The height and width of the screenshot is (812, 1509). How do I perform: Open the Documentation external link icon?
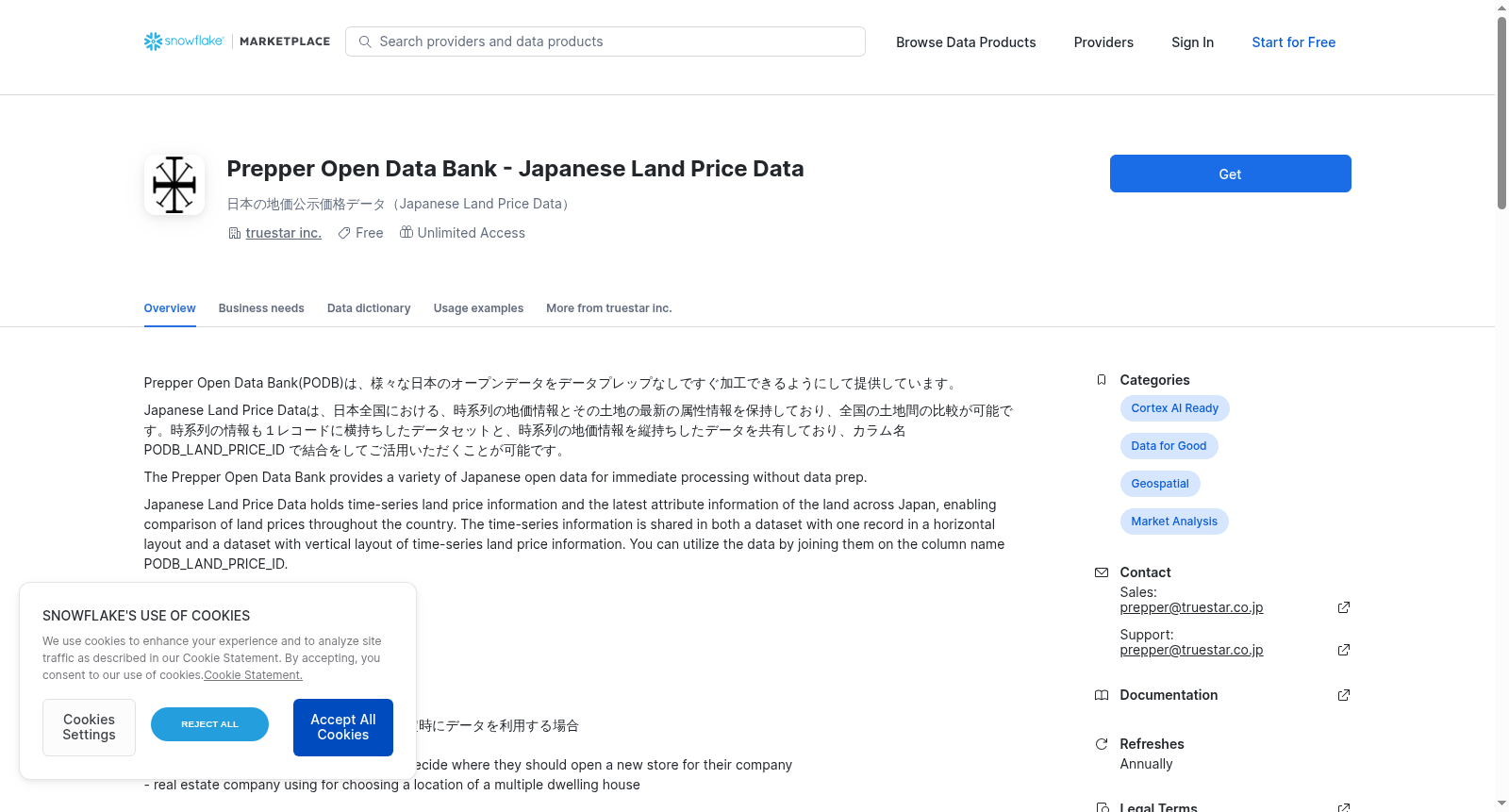[x=1344, y=695]
